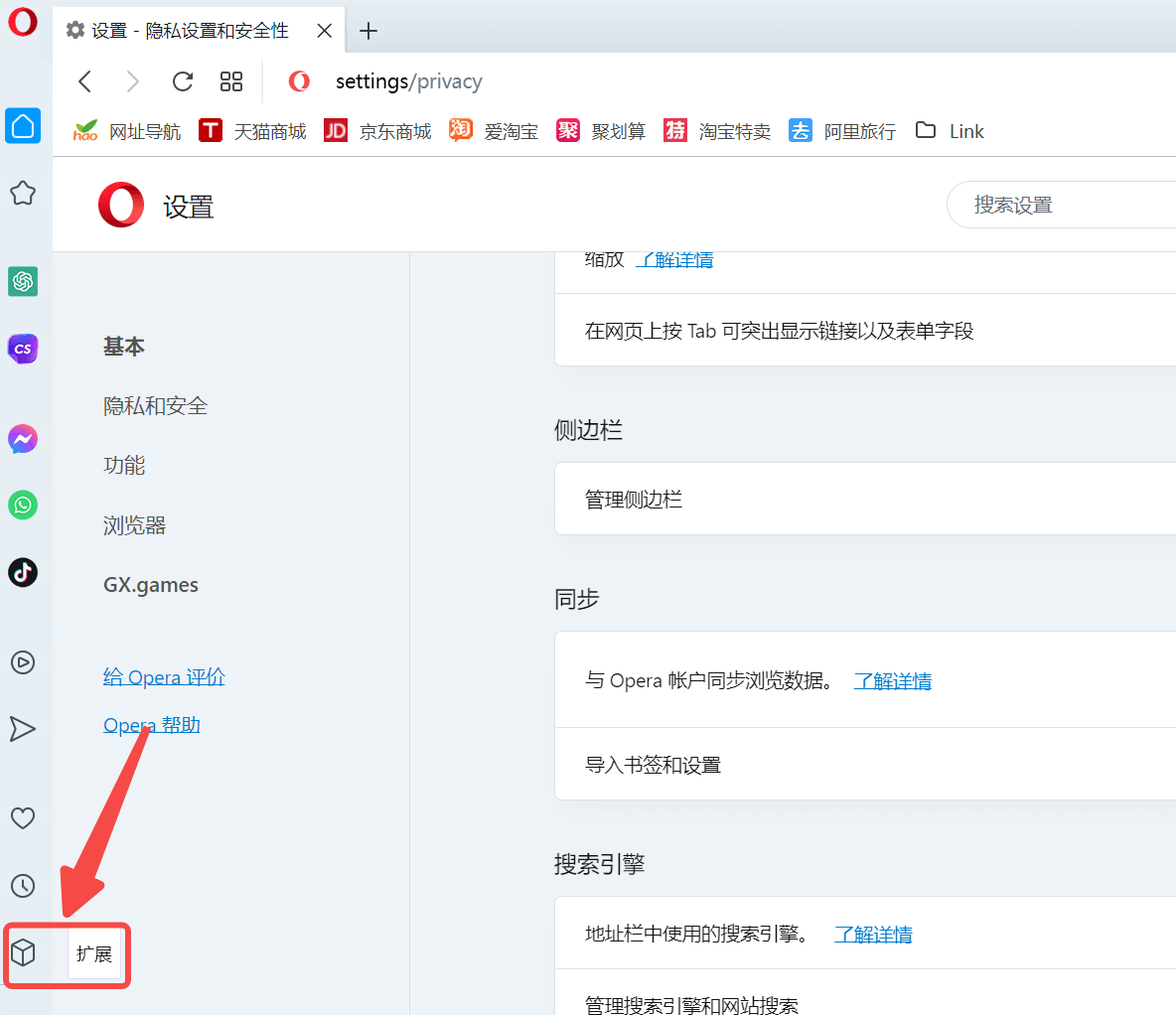Open Facebook Messenger in the sidebar
Viewport: 1176px width, 1015px height.
point(23,439)
